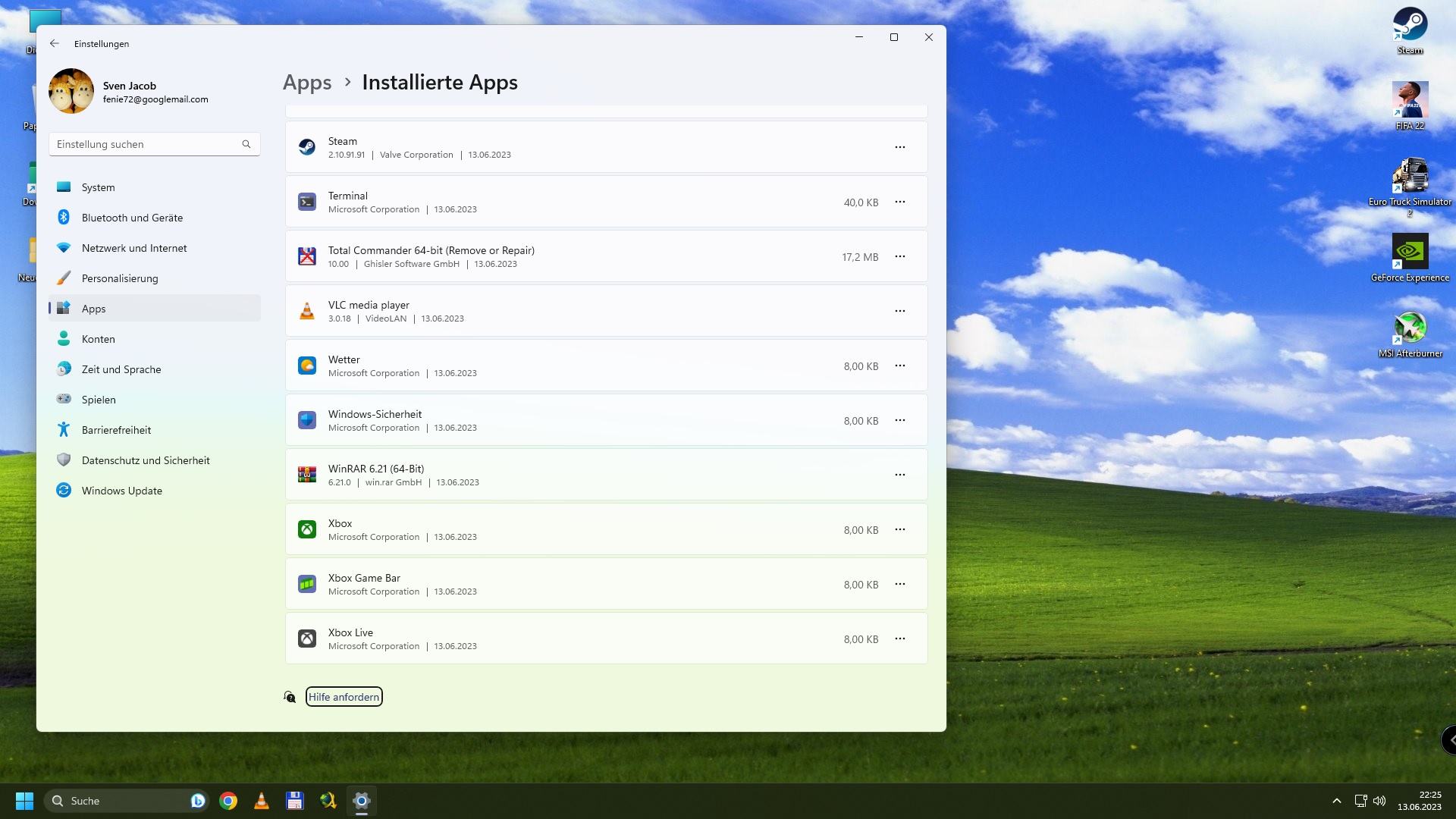Click the Terminal app icon

pos(307,202)
